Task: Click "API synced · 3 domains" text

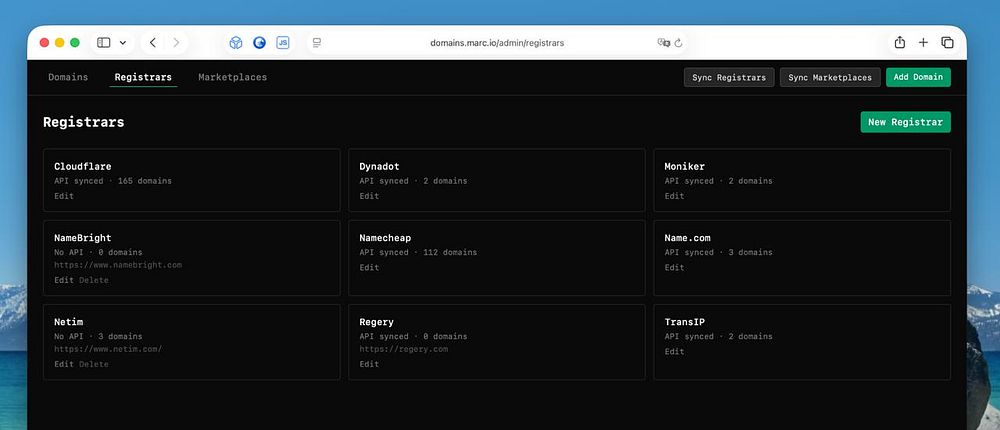Action: pos(719,253)
